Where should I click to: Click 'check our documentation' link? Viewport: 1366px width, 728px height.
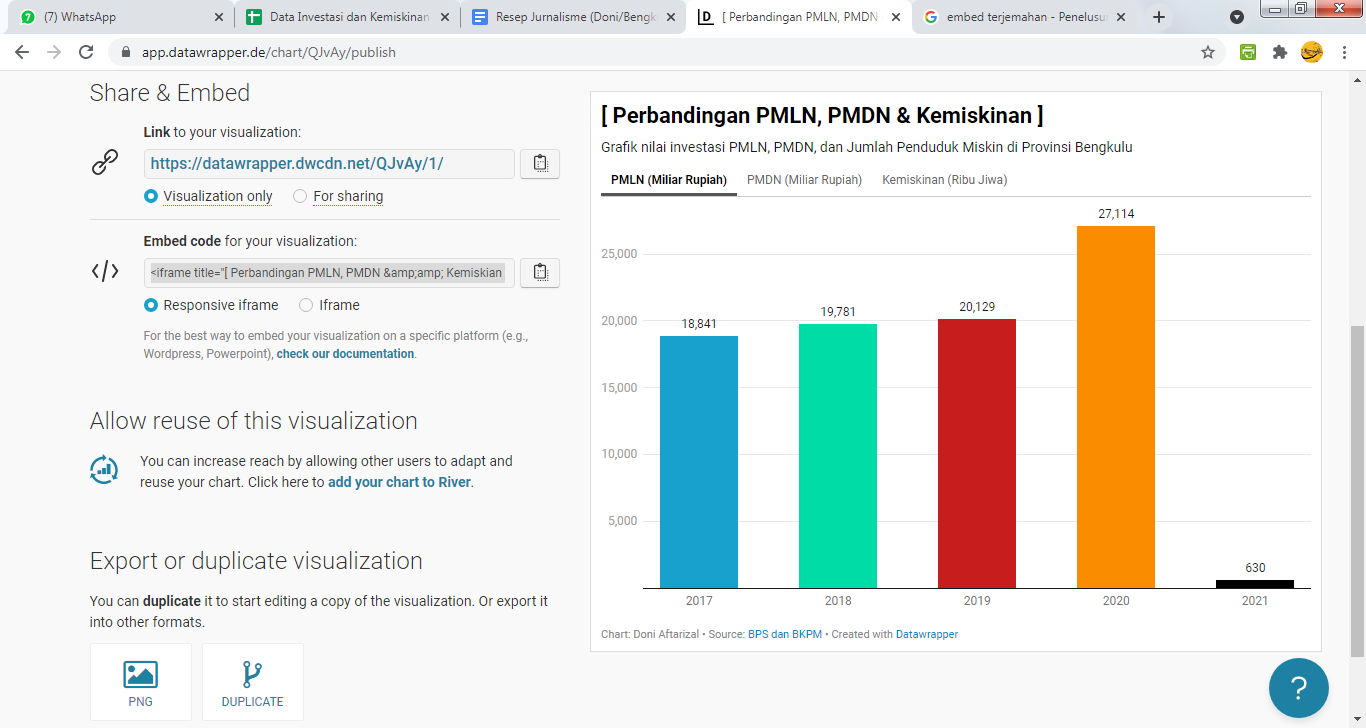[x=345, y=354]
